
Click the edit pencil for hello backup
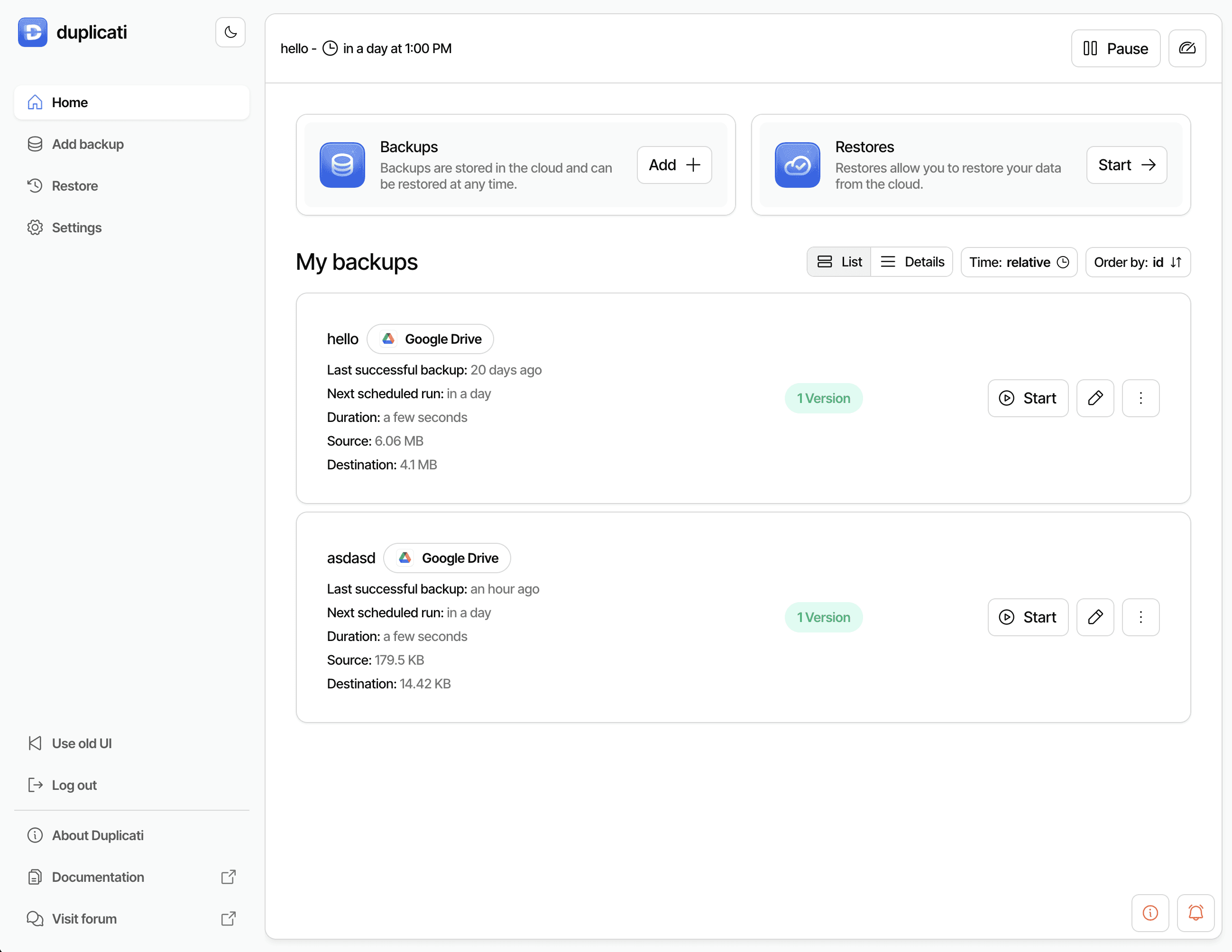click(1095, 398)
